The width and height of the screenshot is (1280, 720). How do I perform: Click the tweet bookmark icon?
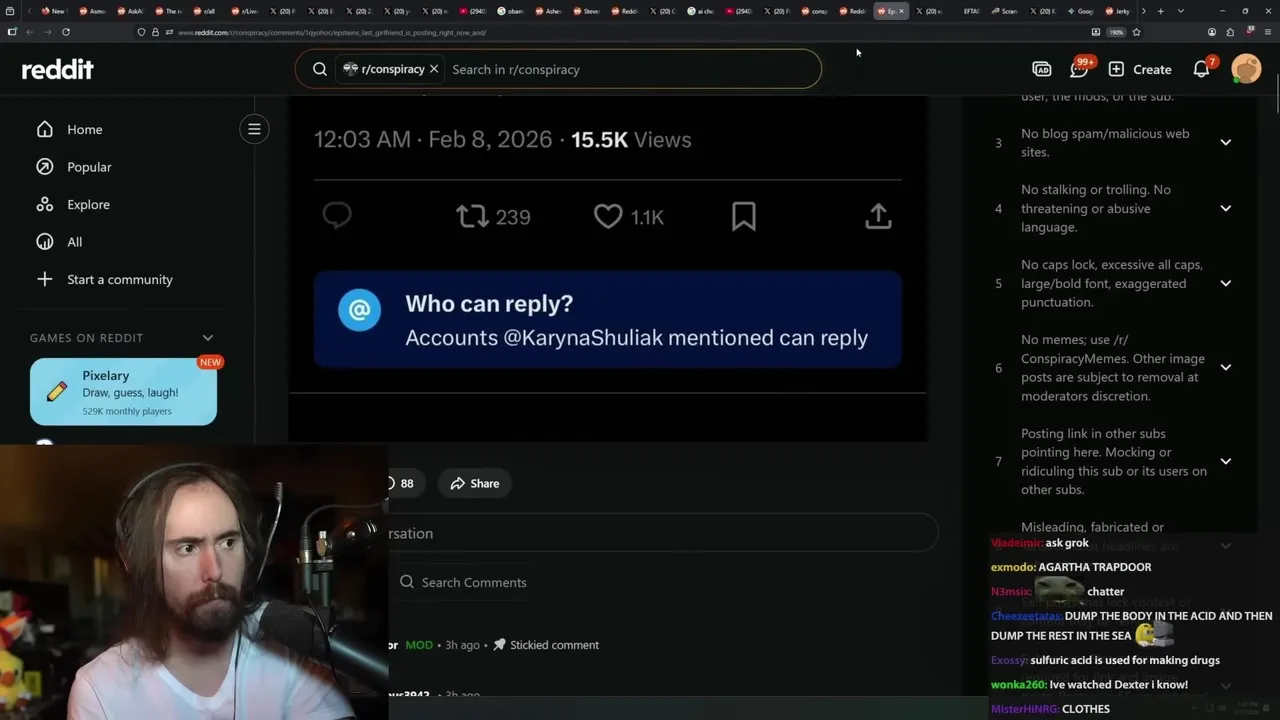(x=743, y=216)
